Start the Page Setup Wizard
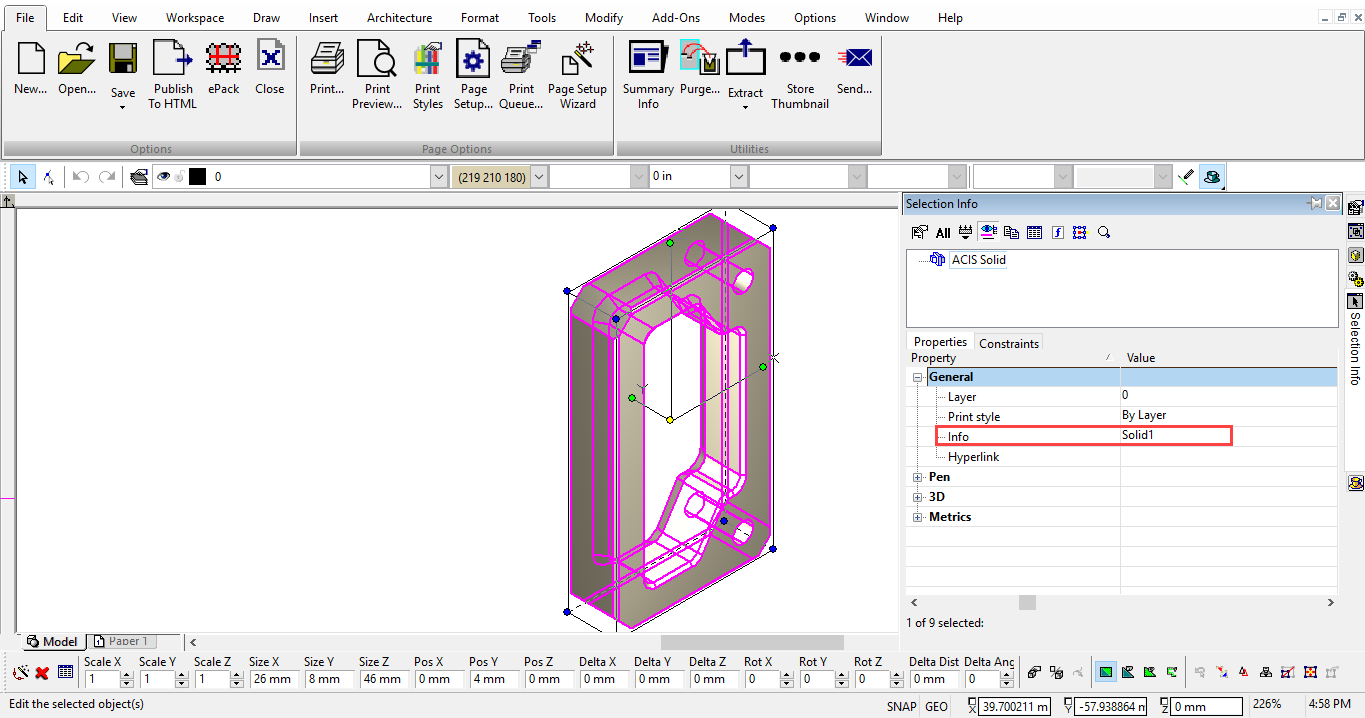This screenshot has width=1365, height=718. coord(577,58)
